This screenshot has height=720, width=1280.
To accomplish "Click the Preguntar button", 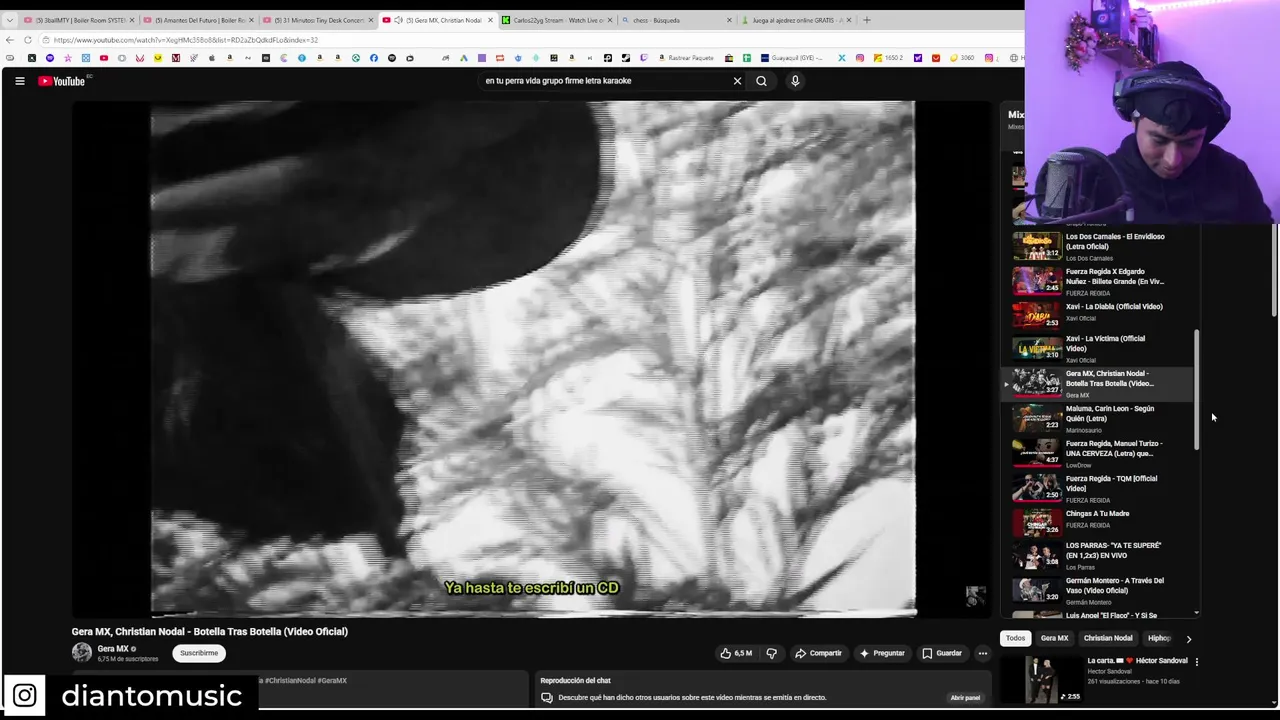I will click(x=881, y=653).
